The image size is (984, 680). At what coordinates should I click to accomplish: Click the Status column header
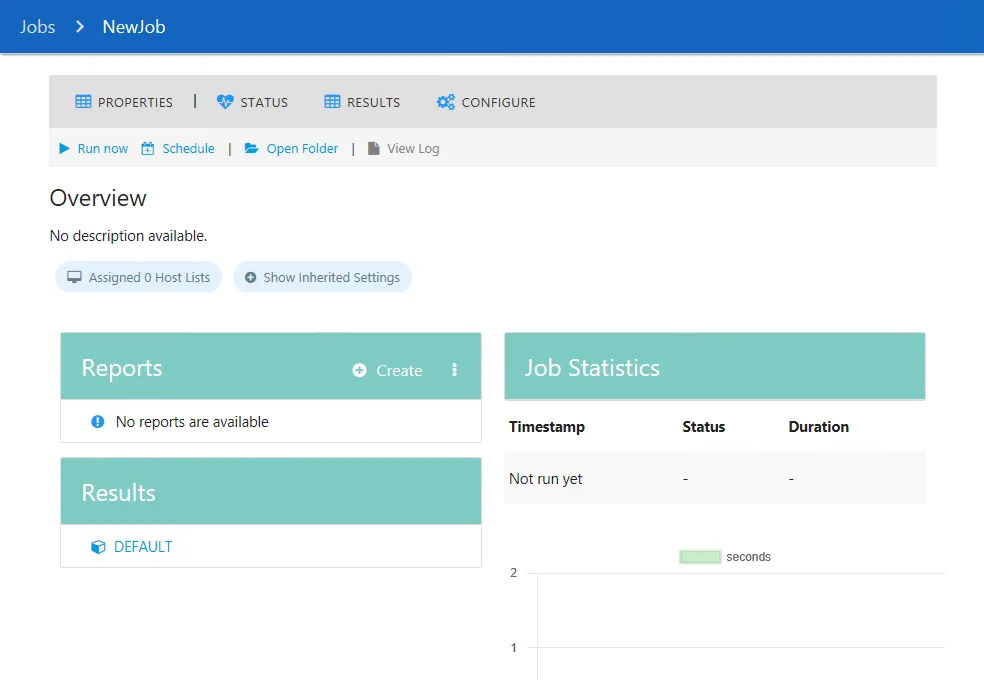tap(703, 427)
